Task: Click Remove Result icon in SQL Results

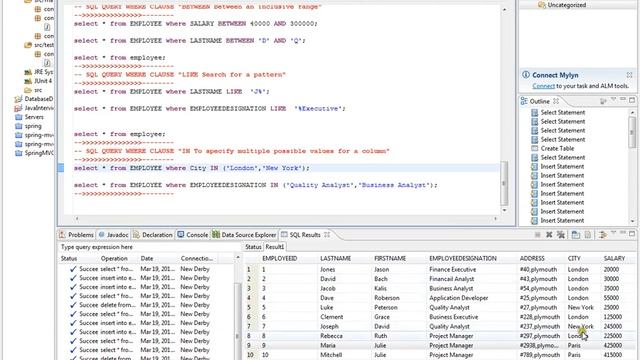Action: tap(549, 235)
